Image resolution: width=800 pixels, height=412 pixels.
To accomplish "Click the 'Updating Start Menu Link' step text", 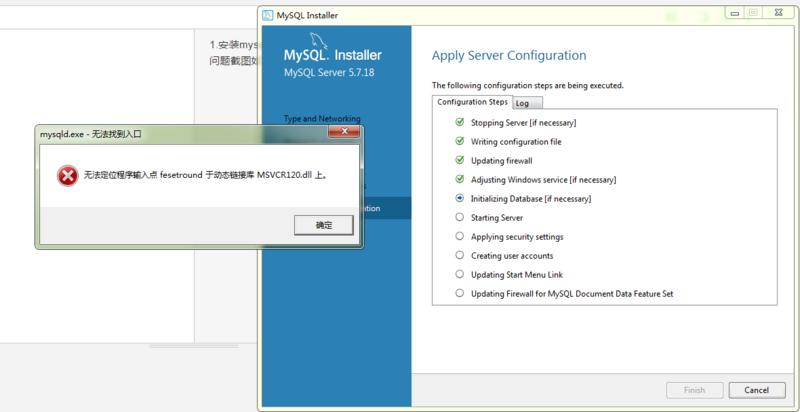I will pyautogui.click(x=517, y=275).
